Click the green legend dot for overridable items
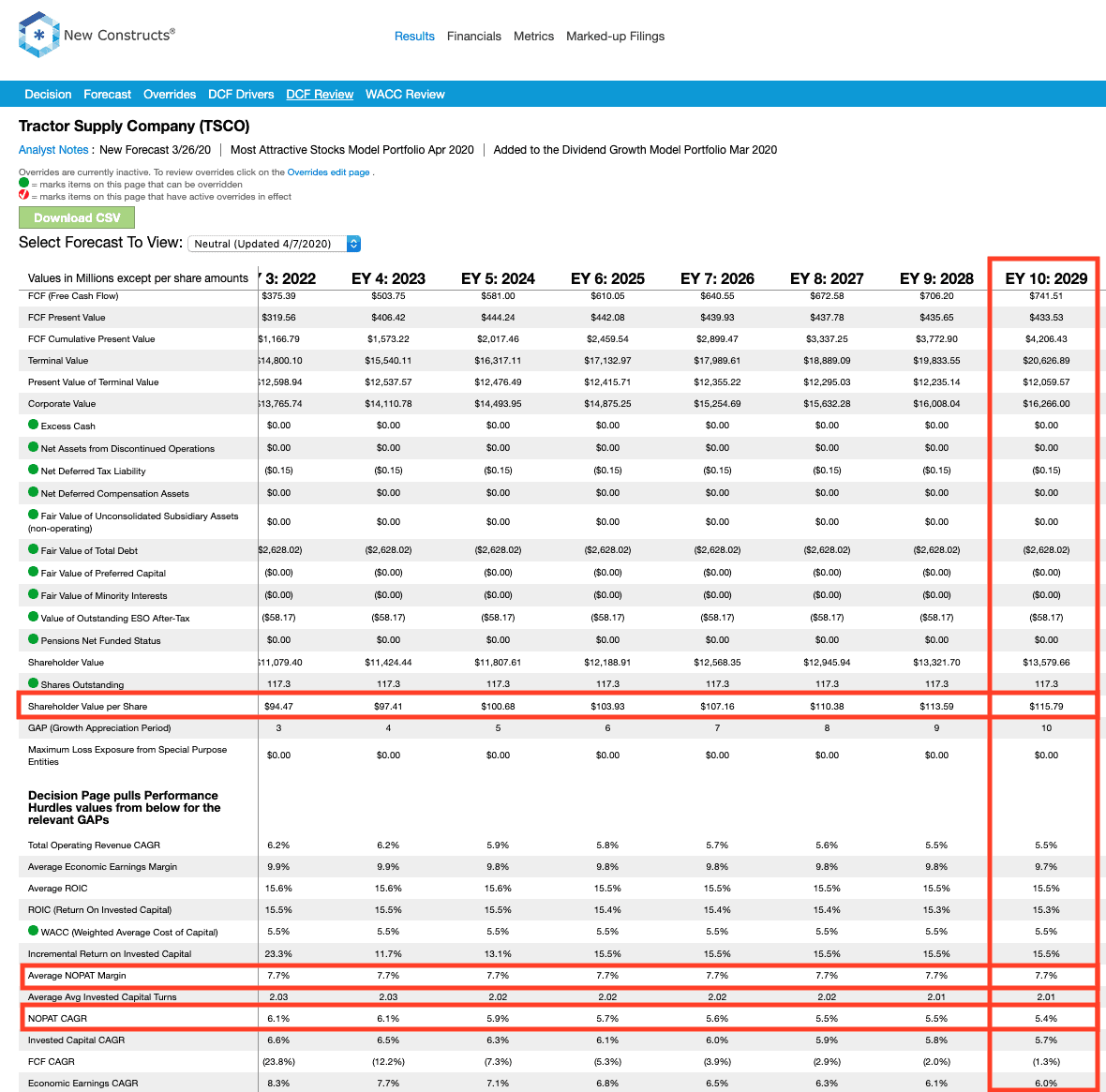Viewport: 1106px width, 1092px height. (24, 183)
